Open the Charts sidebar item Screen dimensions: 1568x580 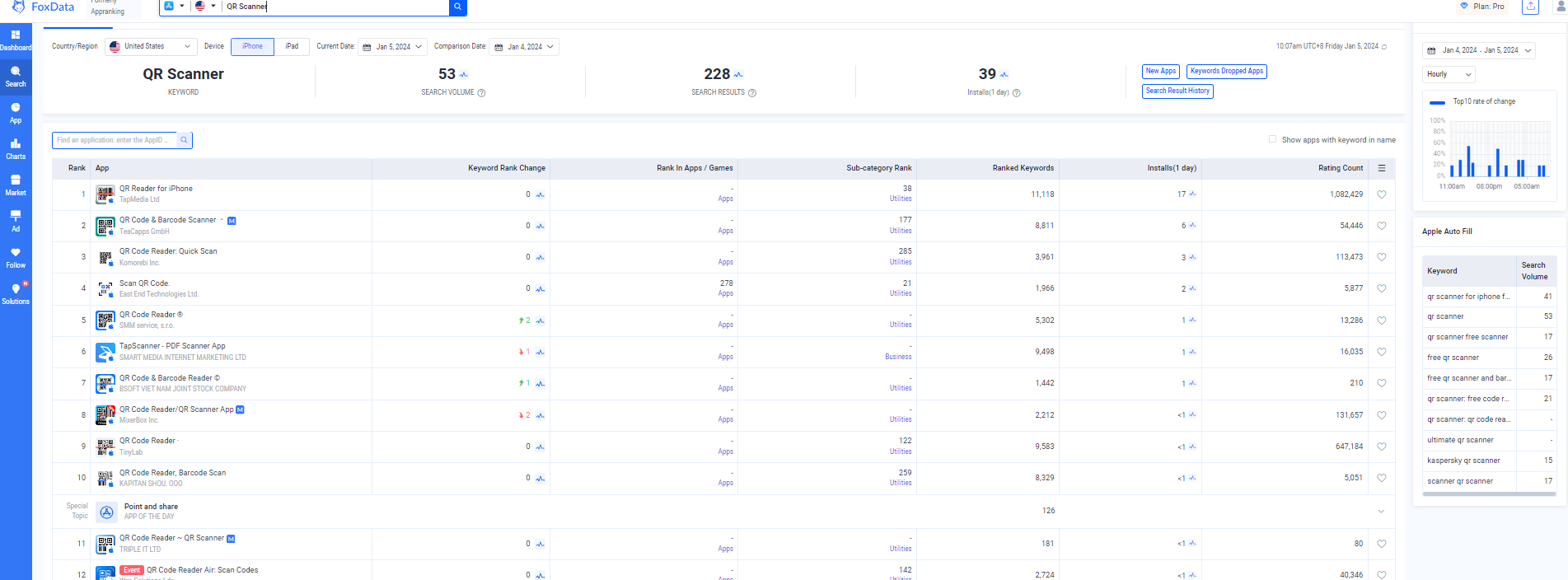coord(16,149)
